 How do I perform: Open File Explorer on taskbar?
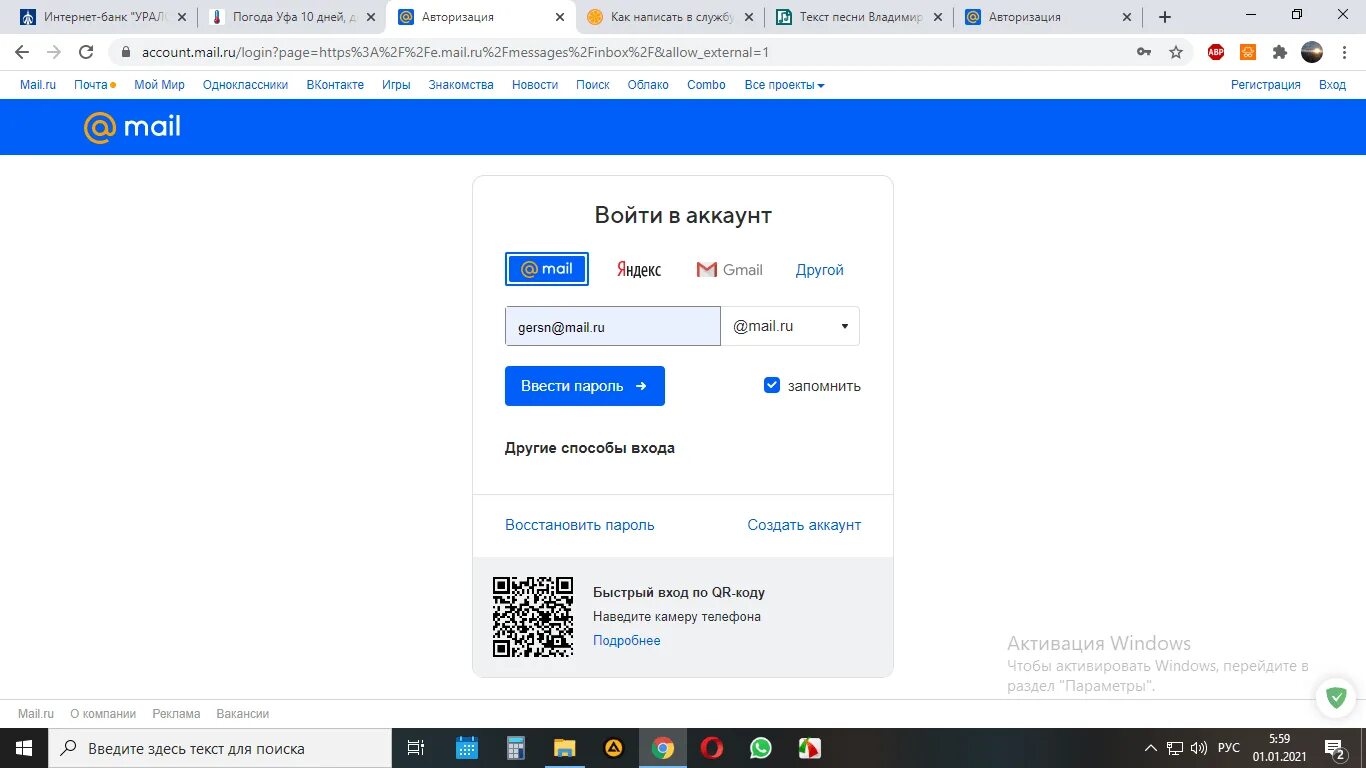565,748
